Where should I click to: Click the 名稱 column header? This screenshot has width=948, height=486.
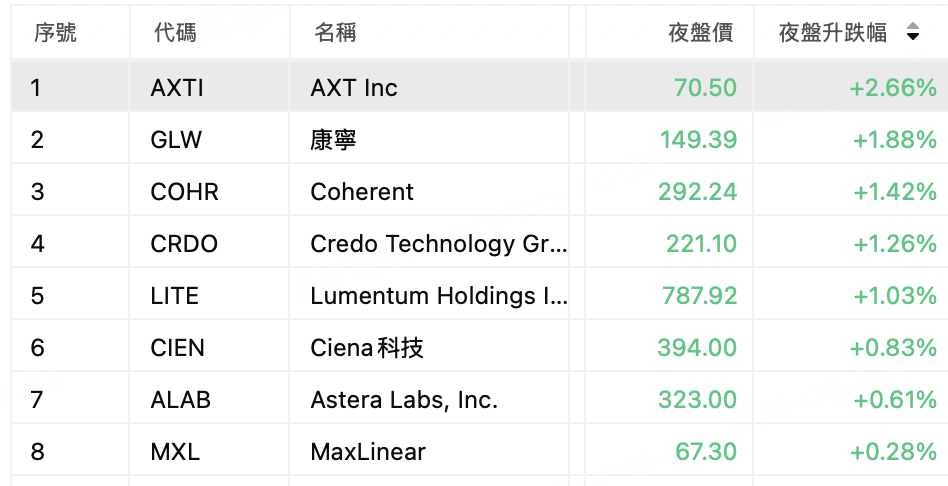(335, 33)
